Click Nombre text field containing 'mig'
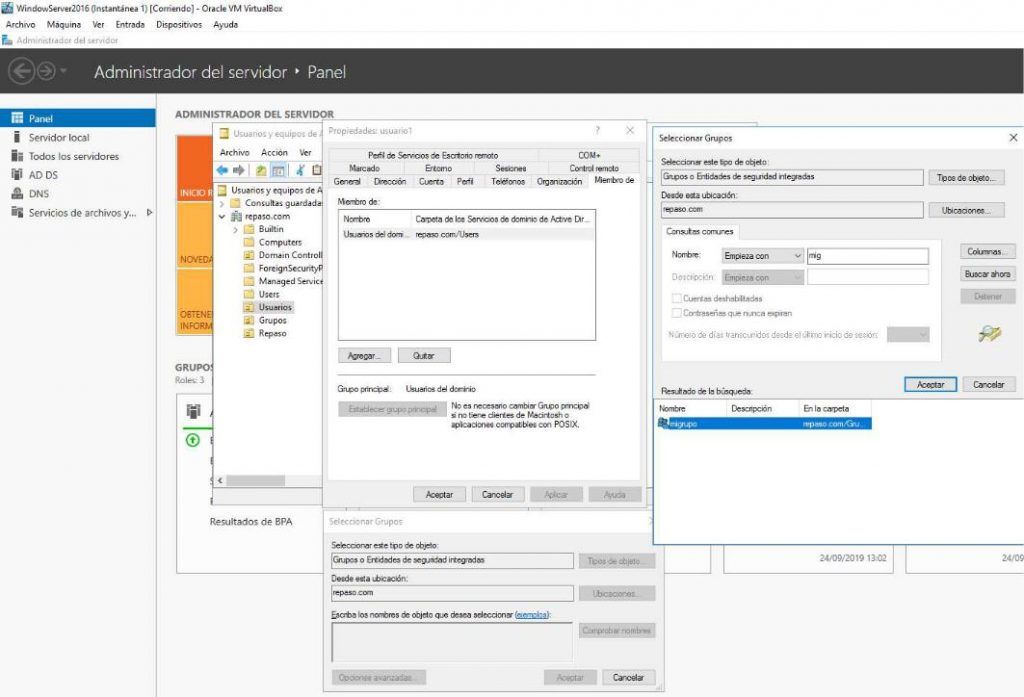This screenshot has height=697, width=1024. (x=867, y=256)
